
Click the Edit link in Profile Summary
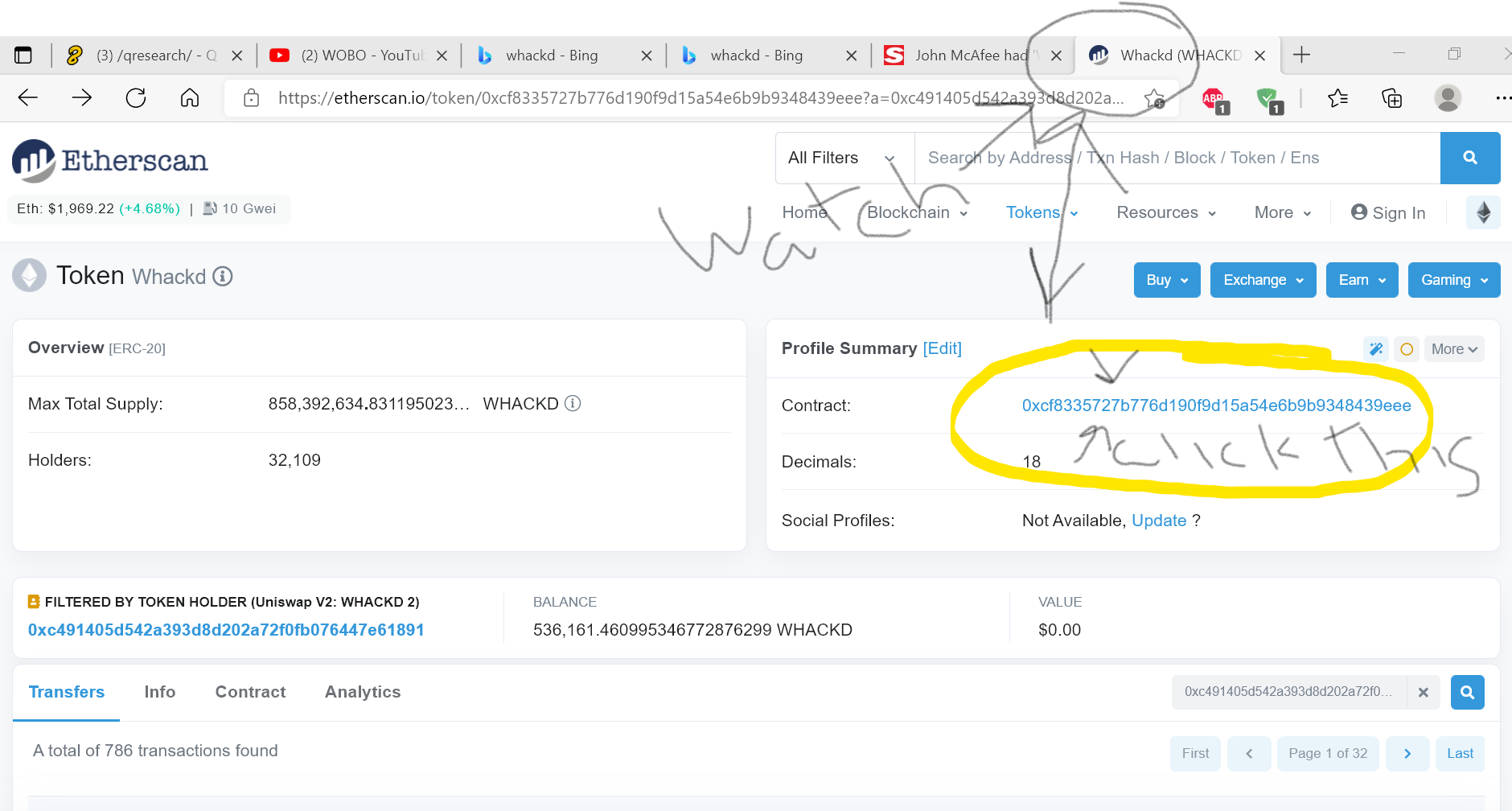click(943, 348)
